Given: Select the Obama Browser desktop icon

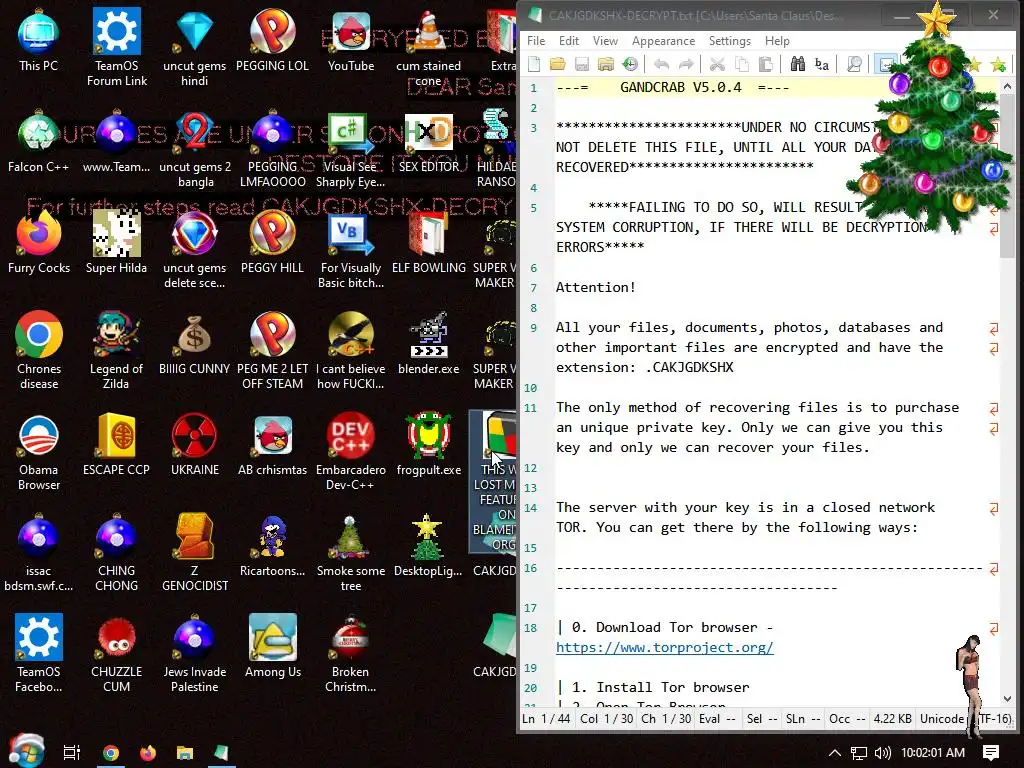Looking at the screenshot, I should point(39,452).
